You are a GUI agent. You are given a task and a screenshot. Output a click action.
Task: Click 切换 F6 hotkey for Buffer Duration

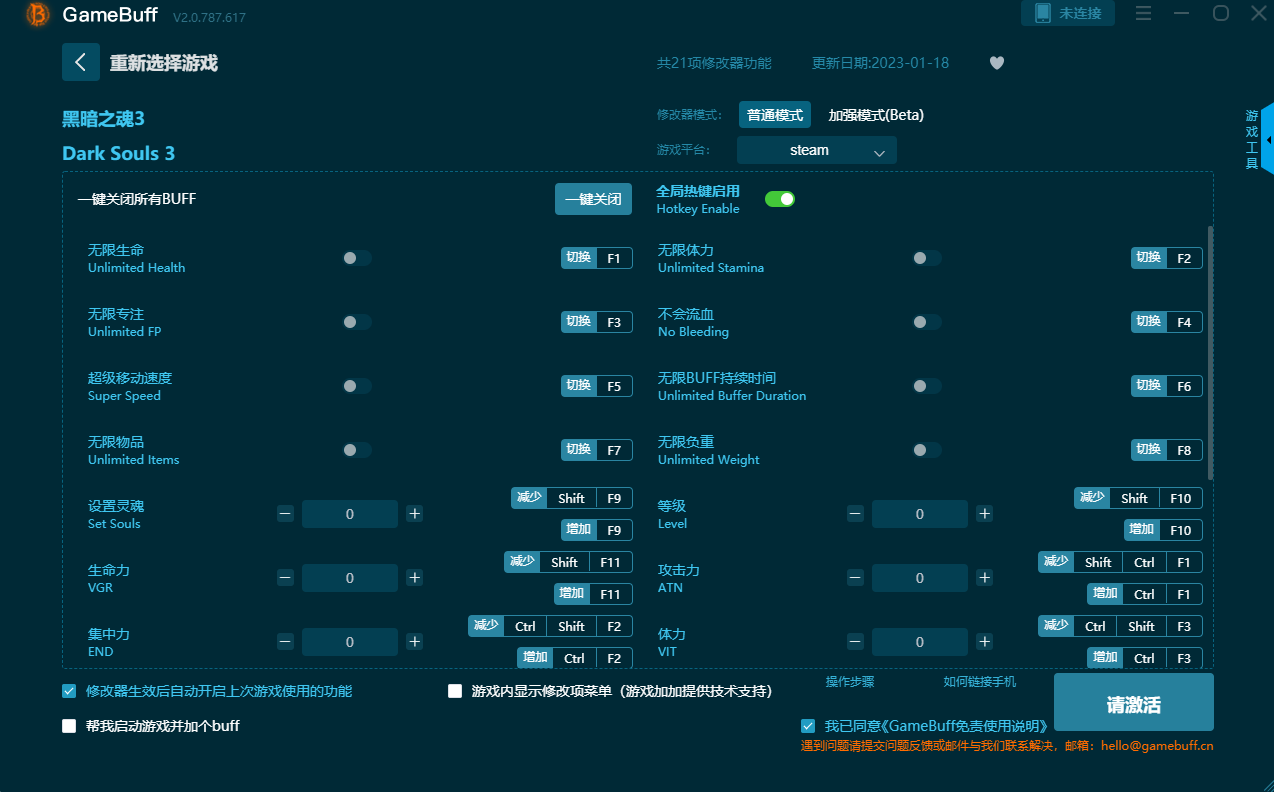pyautogui.click(x=1167, y=386)
